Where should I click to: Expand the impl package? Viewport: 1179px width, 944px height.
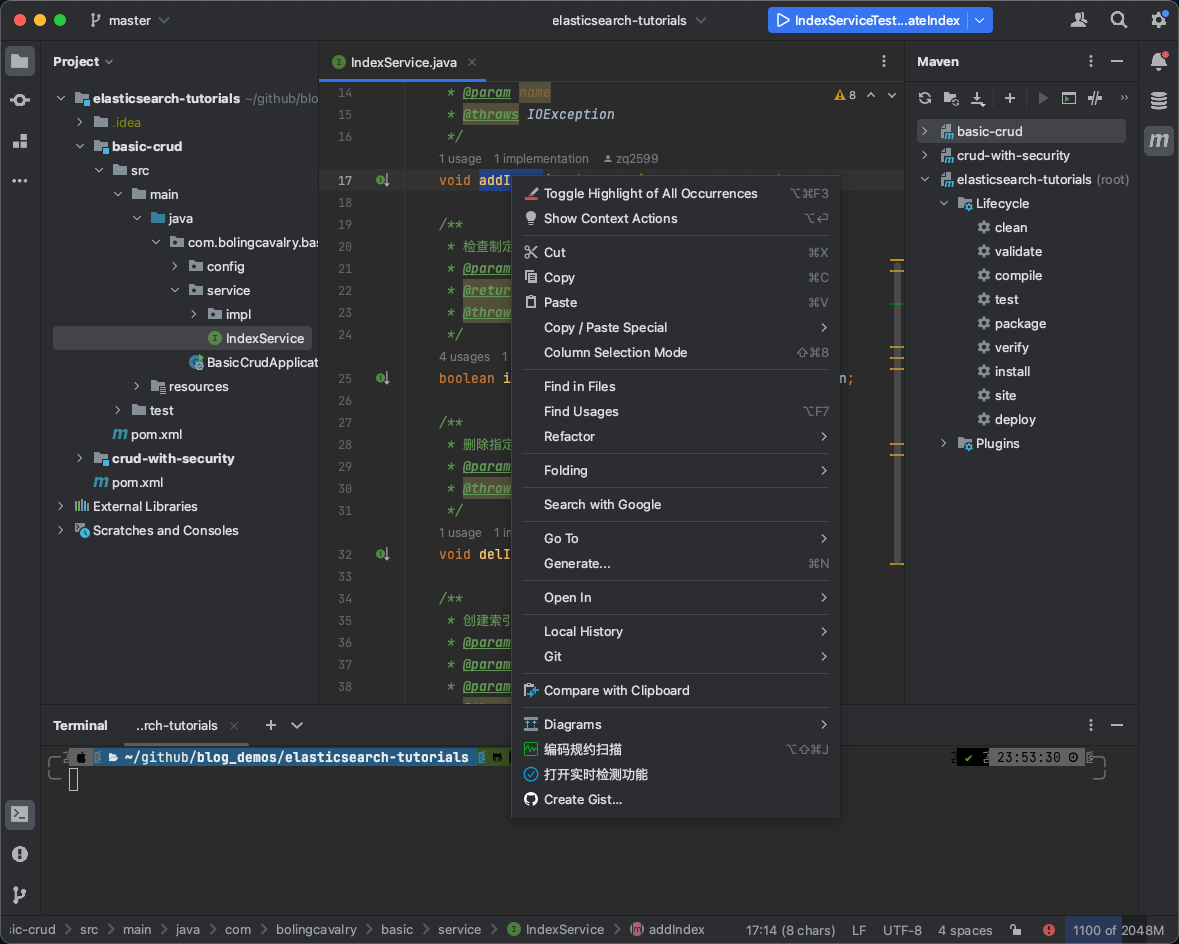193,314
